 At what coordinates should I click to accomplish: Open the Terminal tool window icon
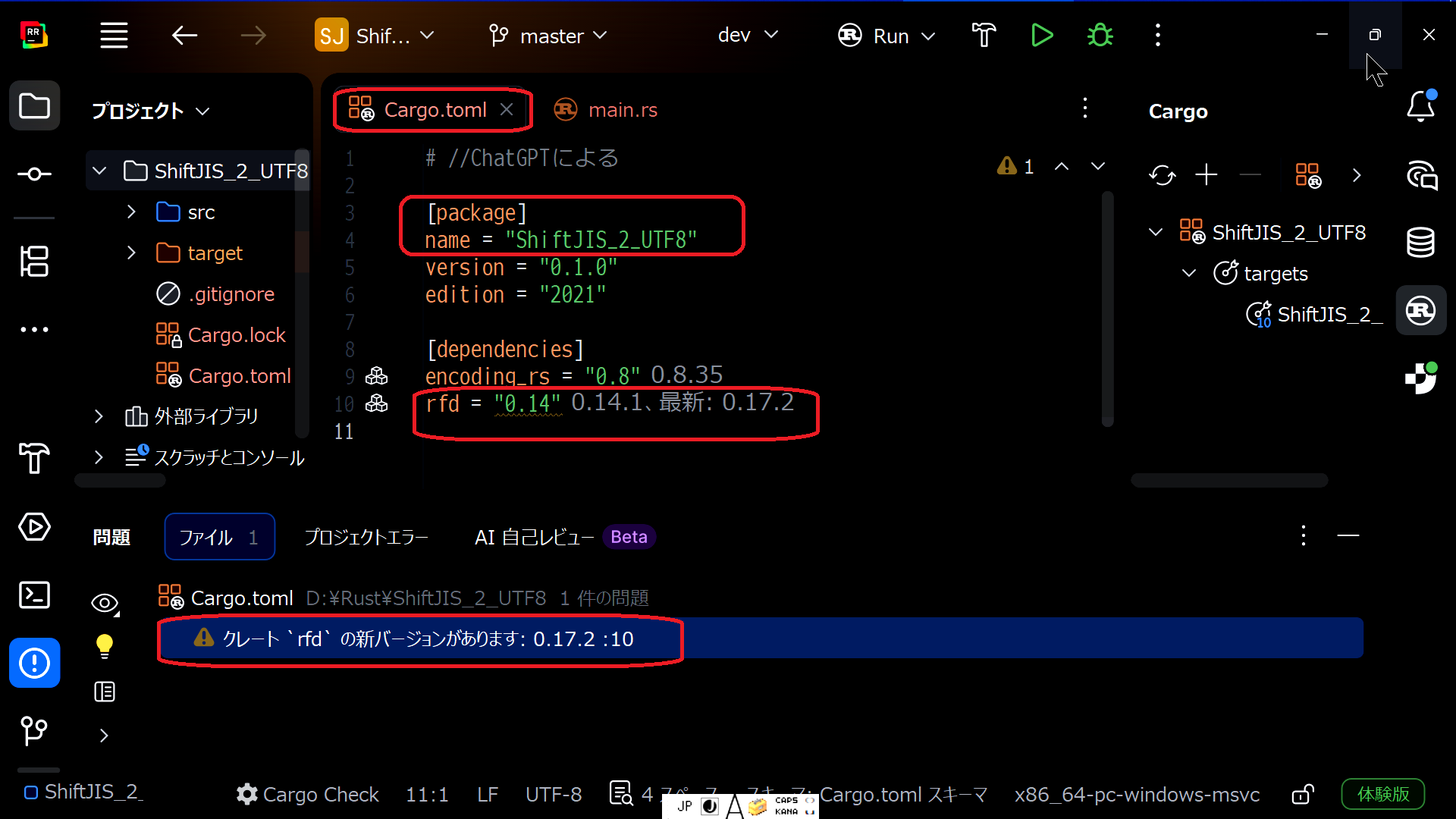point(34,595)
